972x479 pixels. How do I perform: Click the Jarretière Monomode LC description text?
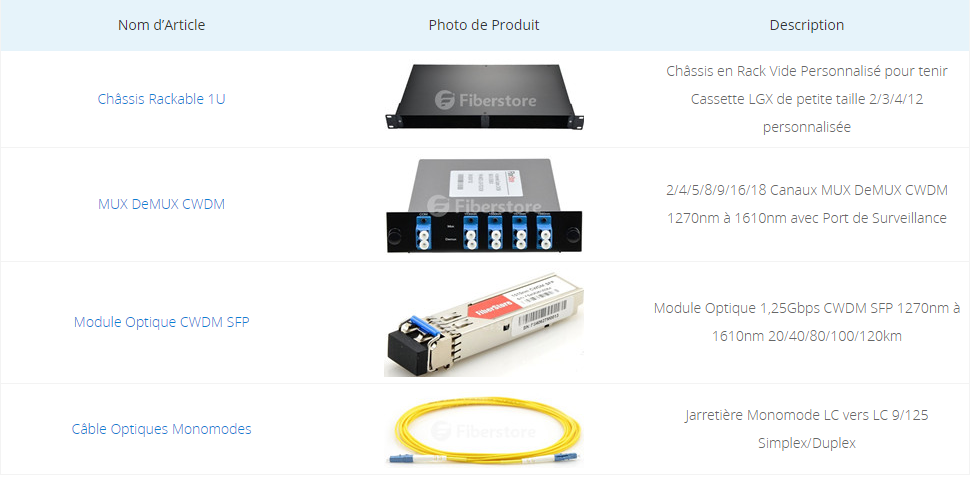(806, 429)
